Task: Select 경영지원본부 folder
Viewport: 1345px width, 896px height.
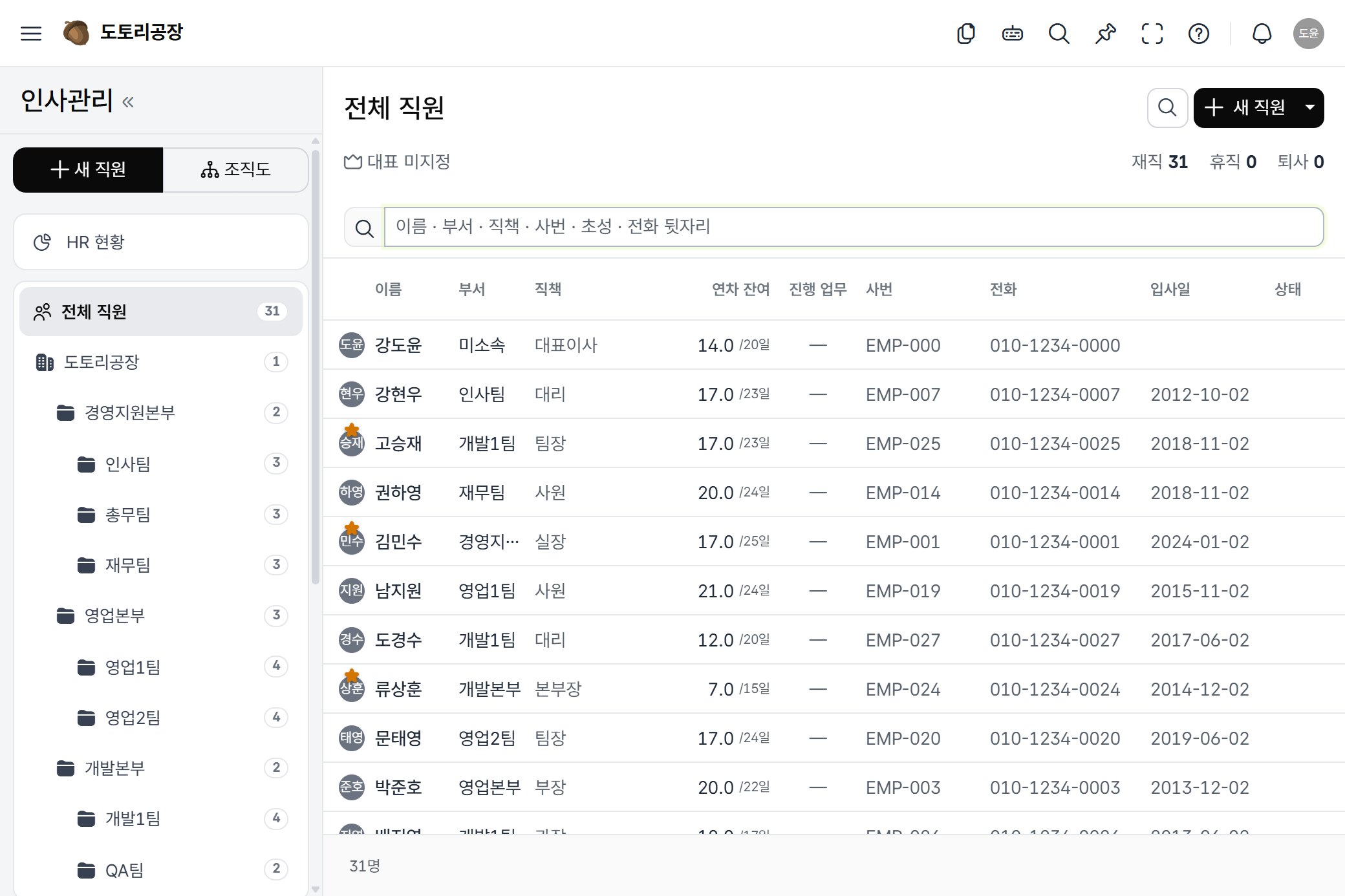Action: pos(161,412)
